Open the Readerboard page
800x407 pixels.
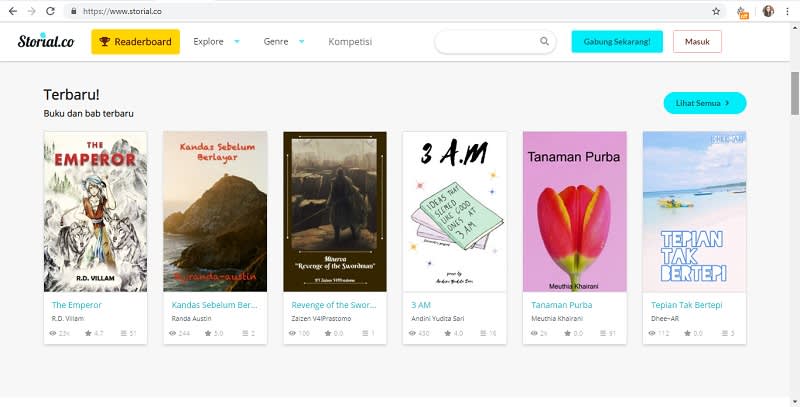pos(135,42)
